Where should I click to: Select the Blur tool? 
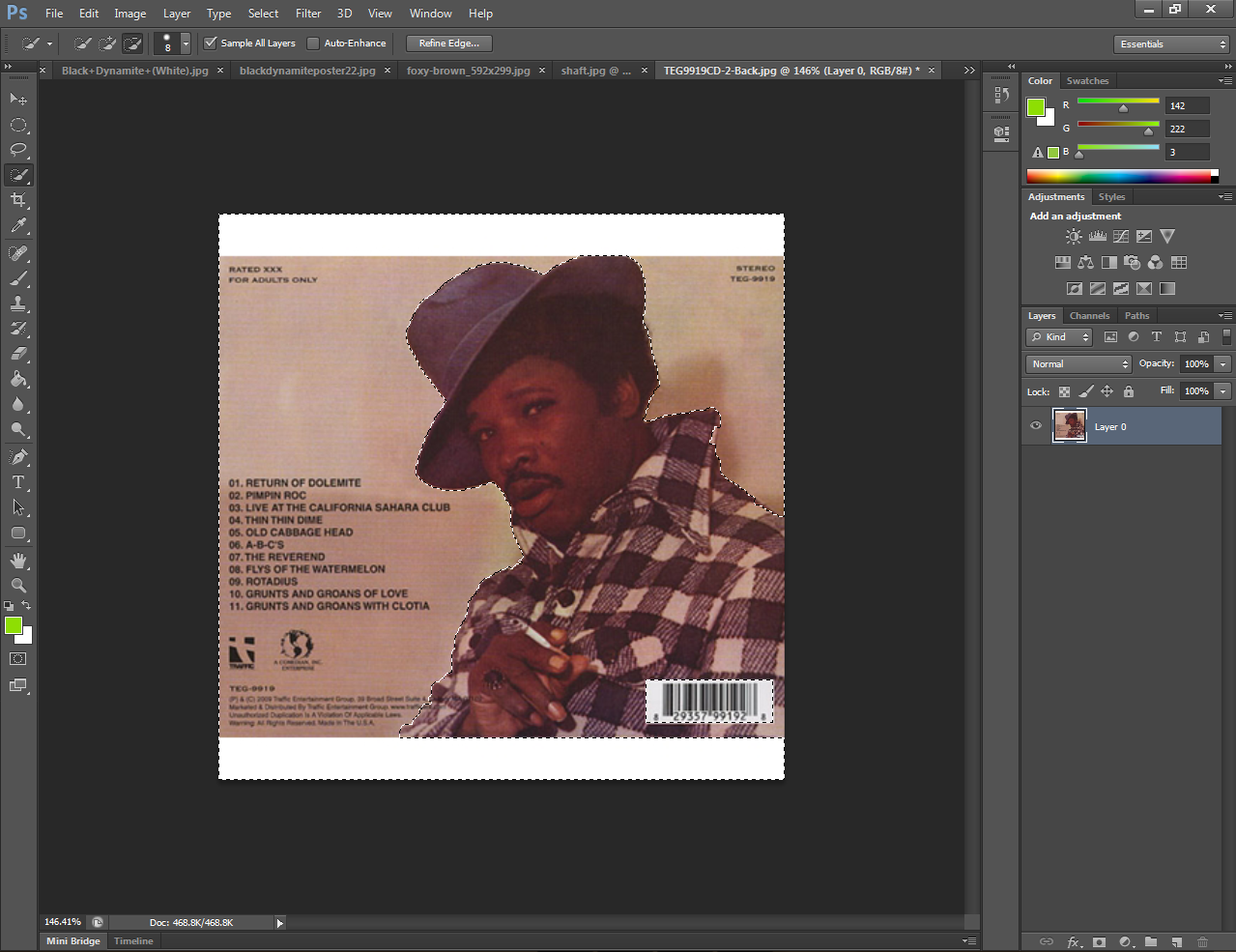pyautogui.click(x=18, y=404)
